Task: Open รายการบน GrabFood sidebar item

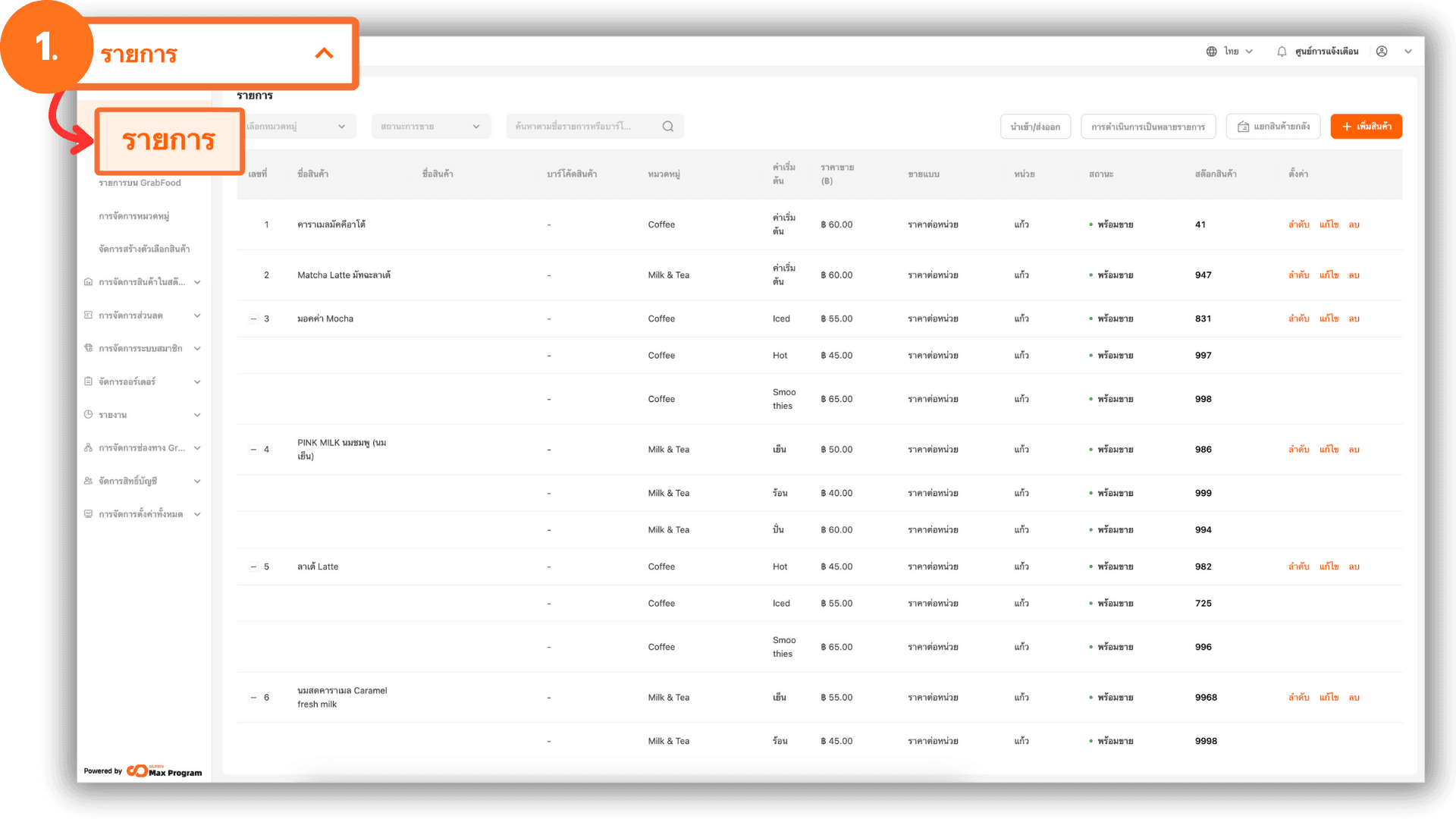Action: click(x=140, y=183)
